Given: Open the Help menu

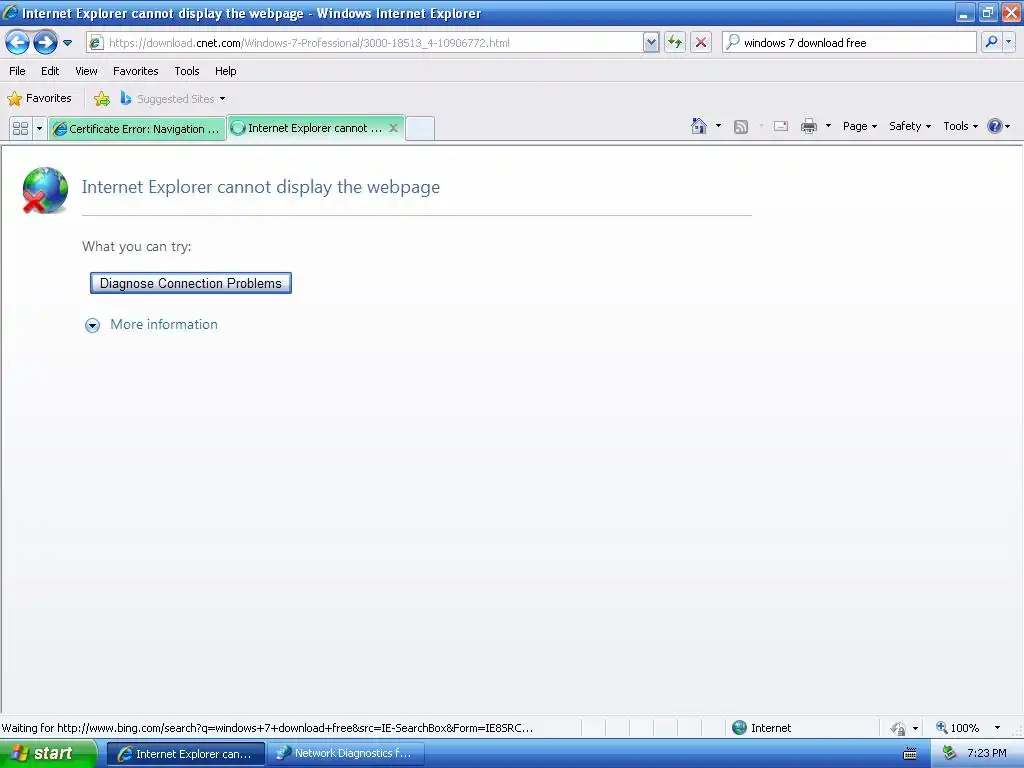Looking at the screenshot, I should click(226, 71).
